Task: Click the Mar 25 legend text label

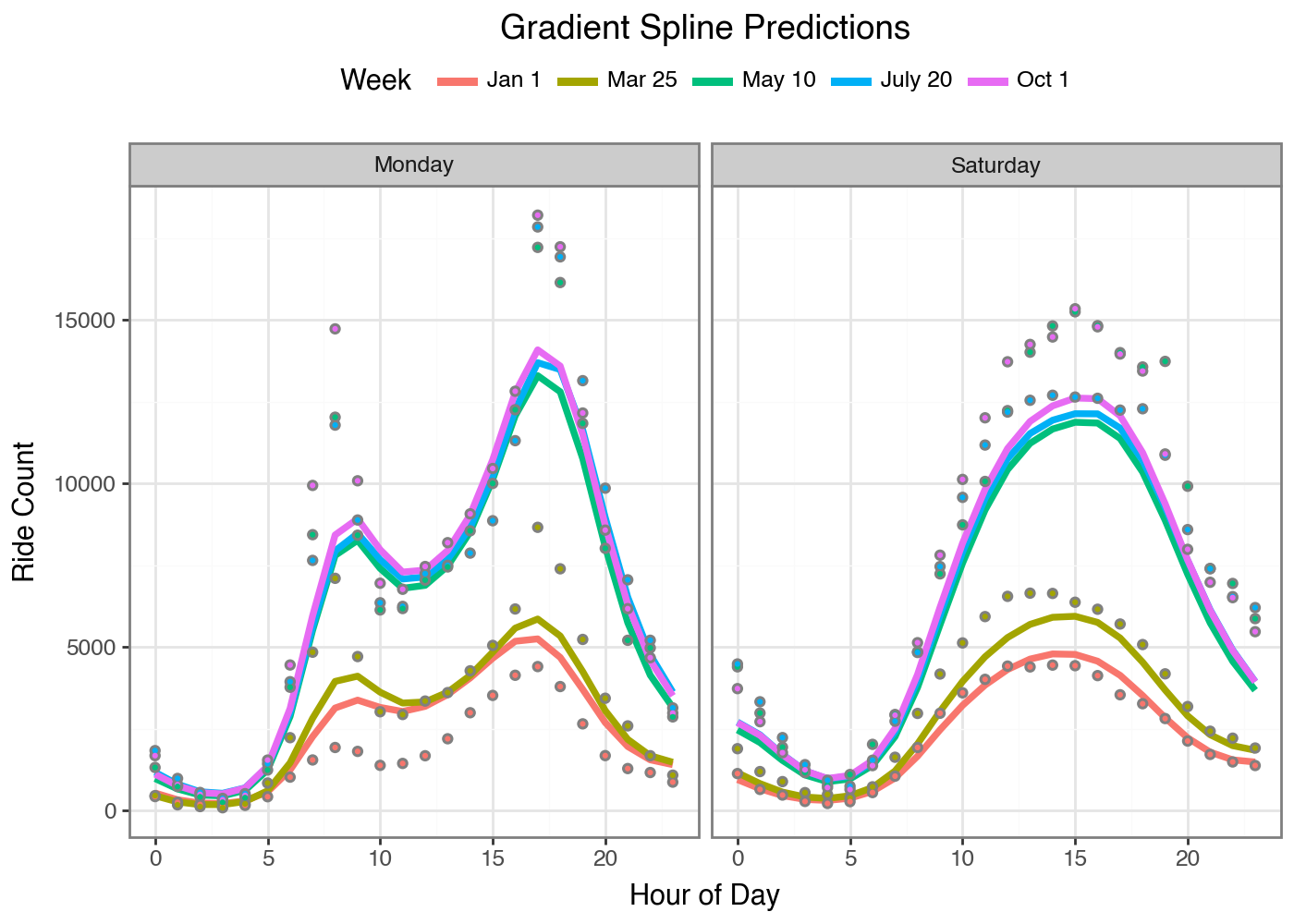Action: [x=642, y=80]
